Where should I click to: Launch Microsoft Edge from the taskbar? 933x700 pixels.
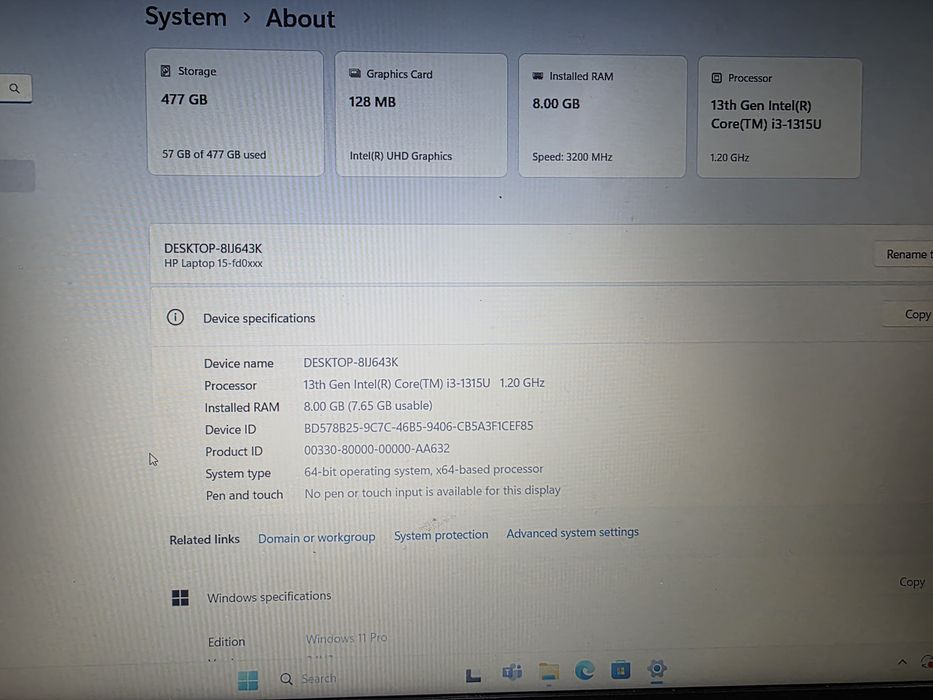[585, 671]
